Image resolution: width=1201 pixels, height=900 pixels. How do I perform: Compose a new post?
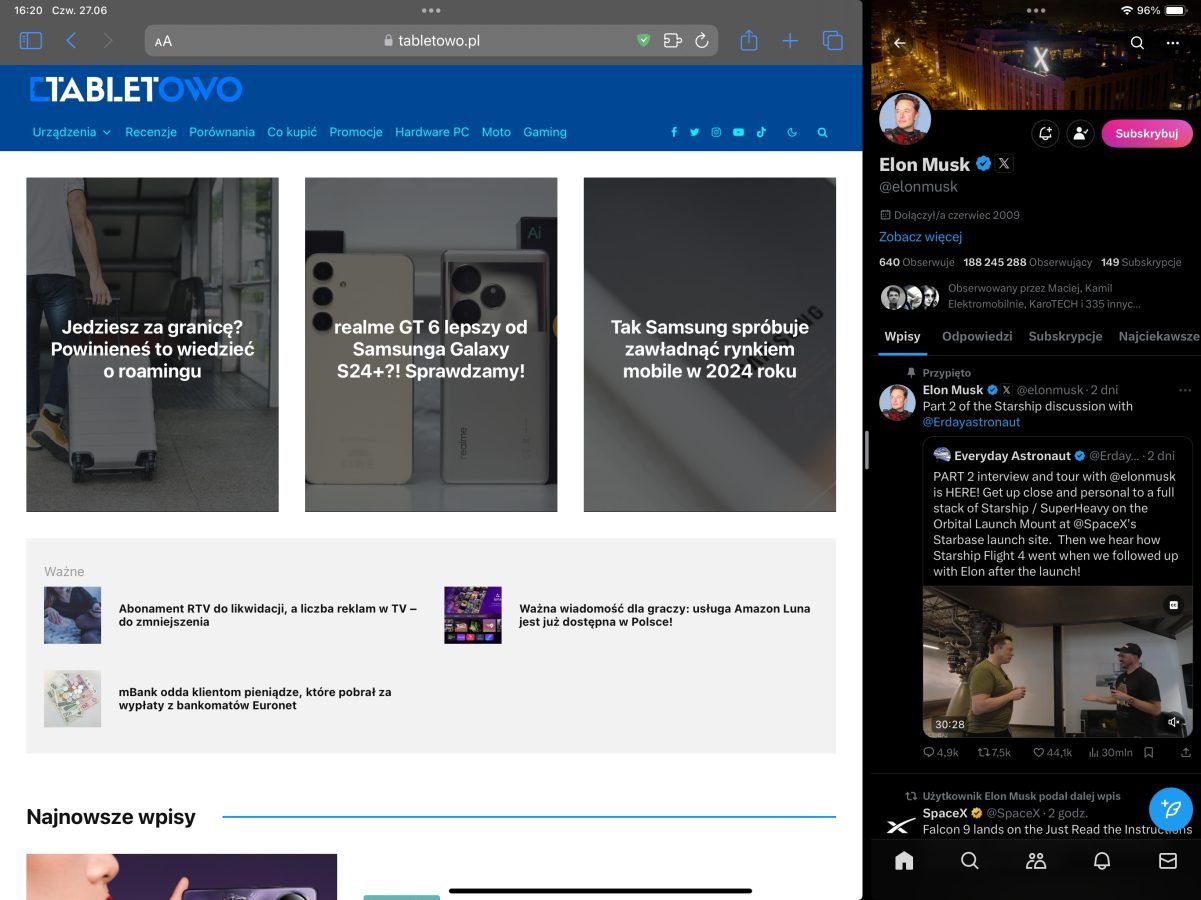pyautogui.click(x=1171, y=808)
